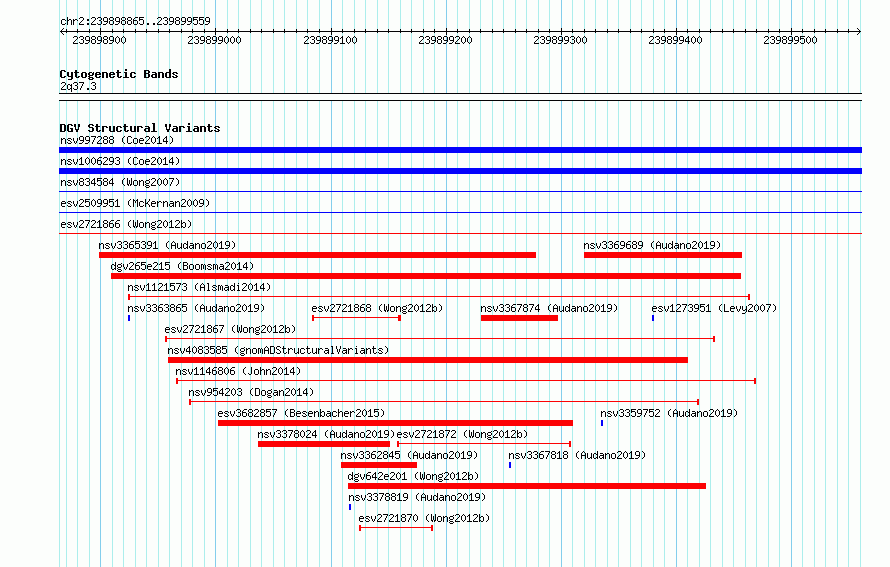This screenshot has width=890, height=567.
Task: Click the DGV Structural Variants track title
Action: (140, 128)
